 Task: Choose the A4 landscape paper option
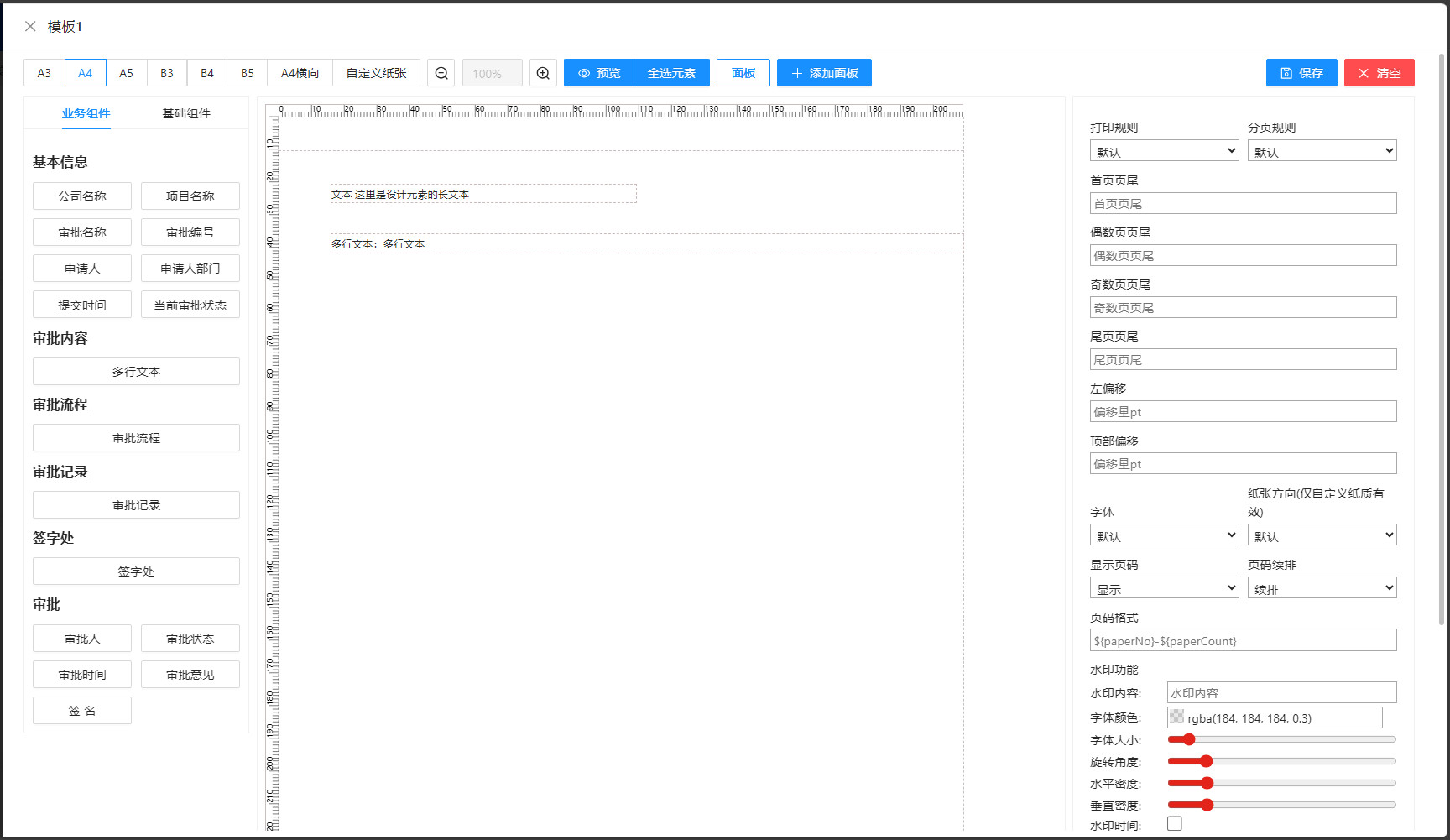tap(300, 73)
